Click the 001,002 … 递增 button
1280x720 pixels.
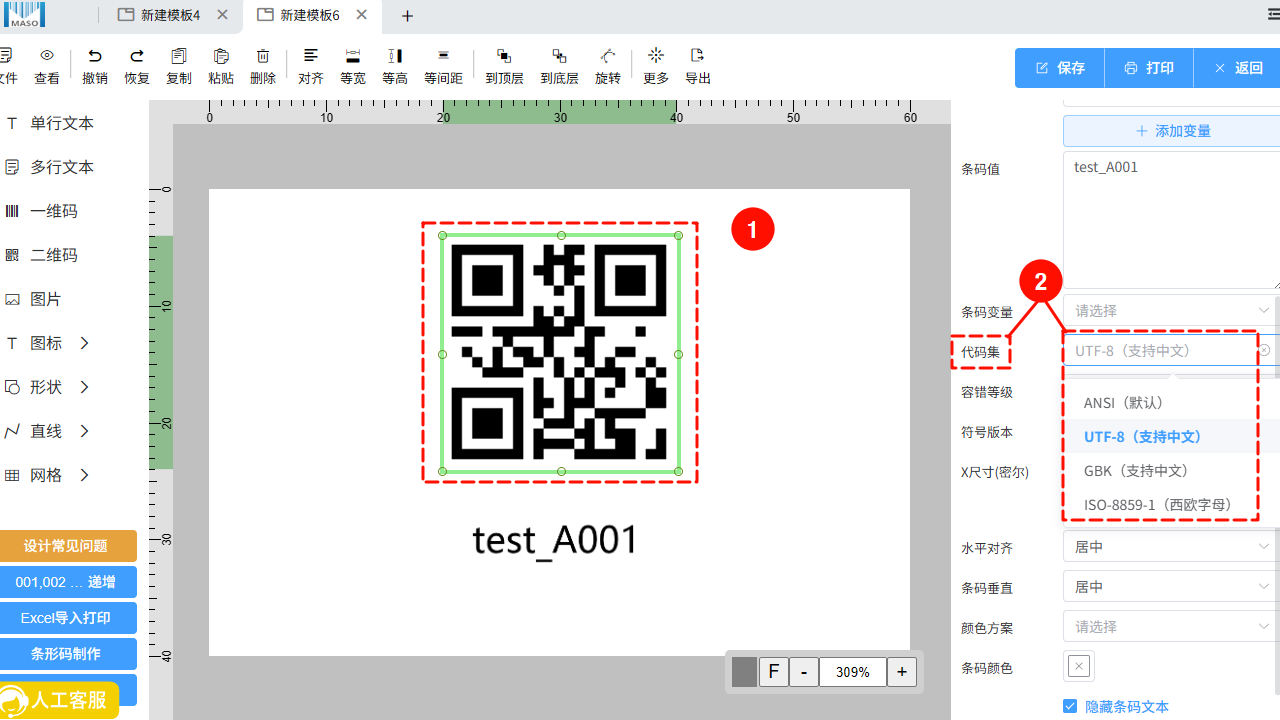[67, 582]
